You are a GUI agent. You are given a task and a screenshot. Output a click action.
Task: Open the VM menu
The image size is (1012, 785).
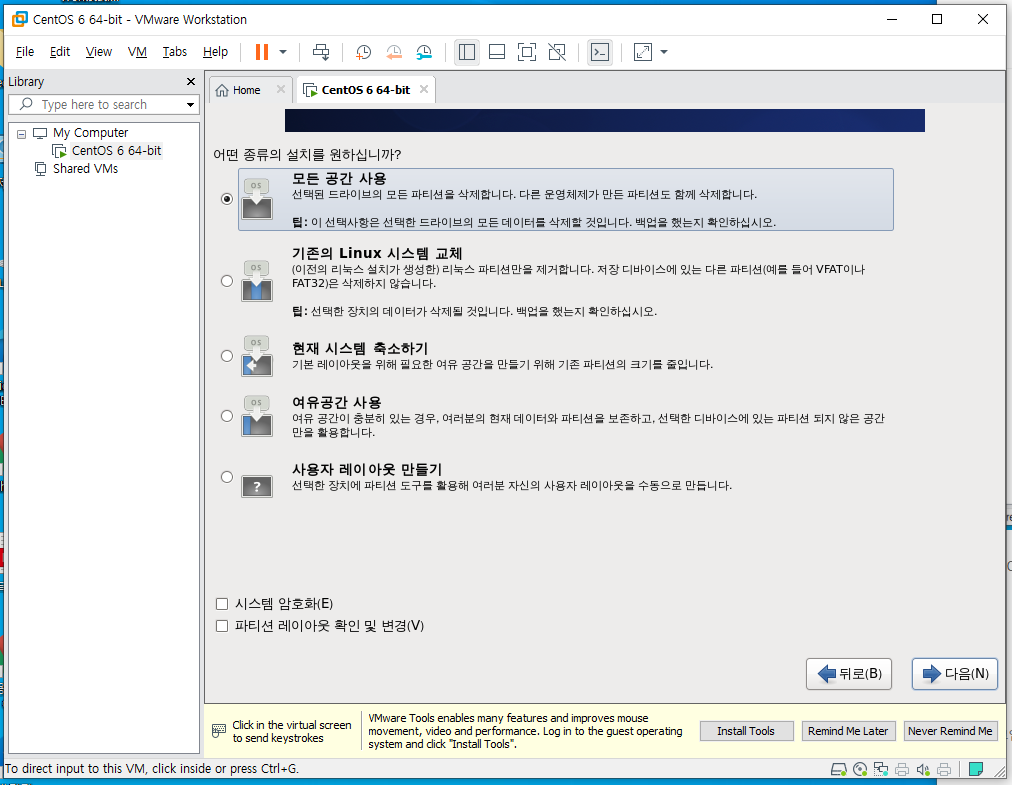pos(137,52)
